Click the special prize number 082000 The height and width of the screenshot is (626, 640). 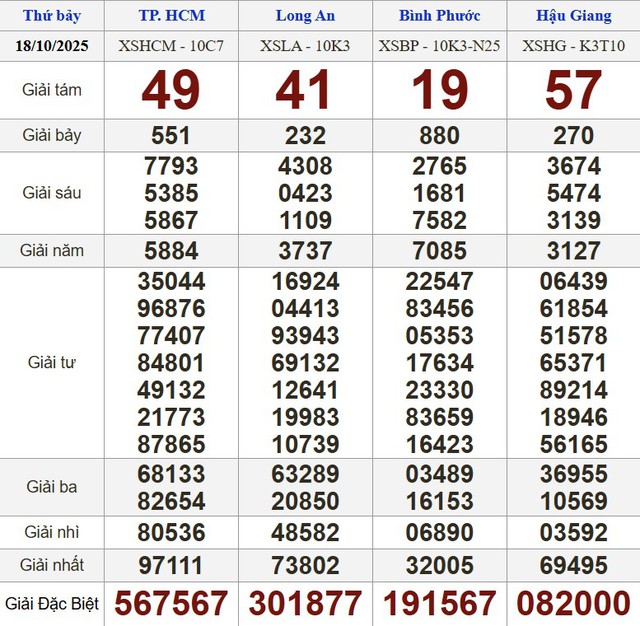tap(573, 603)
